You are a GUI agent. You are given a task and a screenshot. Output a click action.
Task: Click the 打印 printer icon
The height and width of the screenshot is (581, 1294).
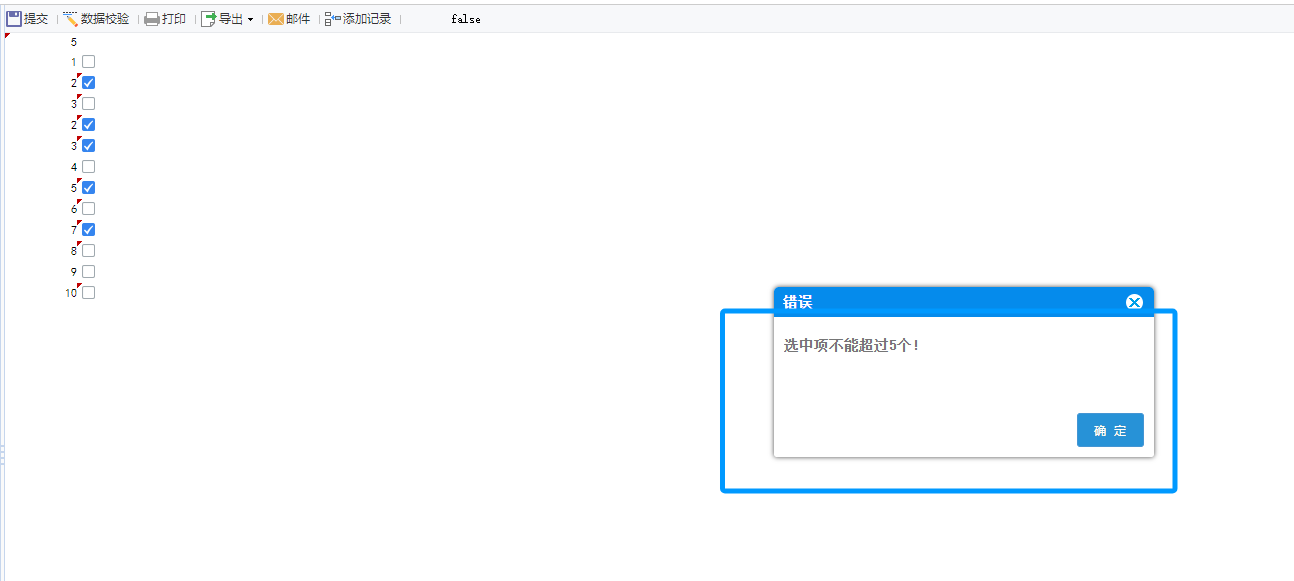152,19
